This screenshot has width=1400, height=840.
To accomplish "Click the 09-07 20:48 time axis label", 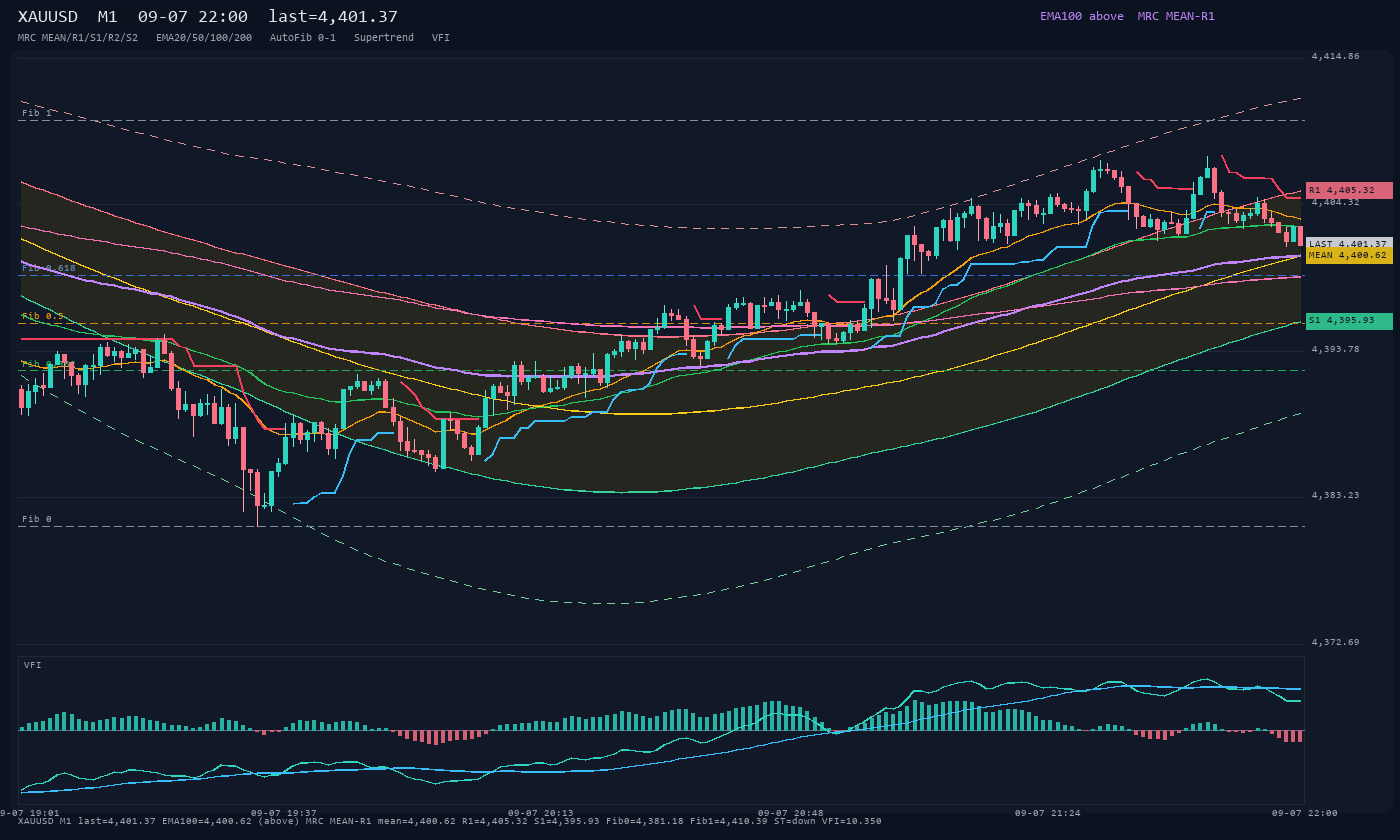I will pyautogui.click(x=790, y=813).
